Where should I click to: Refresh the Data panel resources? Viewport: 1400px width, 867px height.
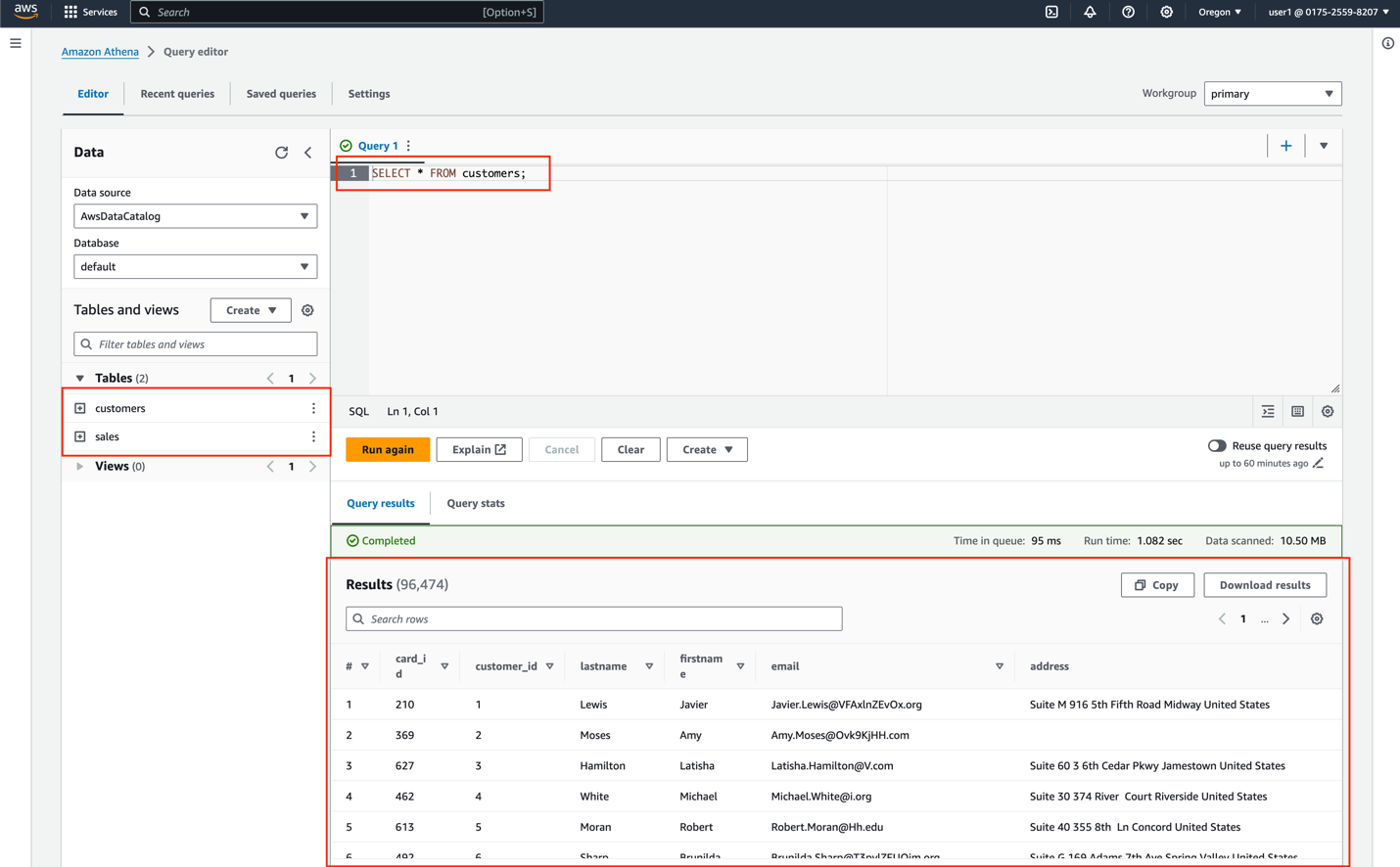pyautogui.click(x=282, y=153)
